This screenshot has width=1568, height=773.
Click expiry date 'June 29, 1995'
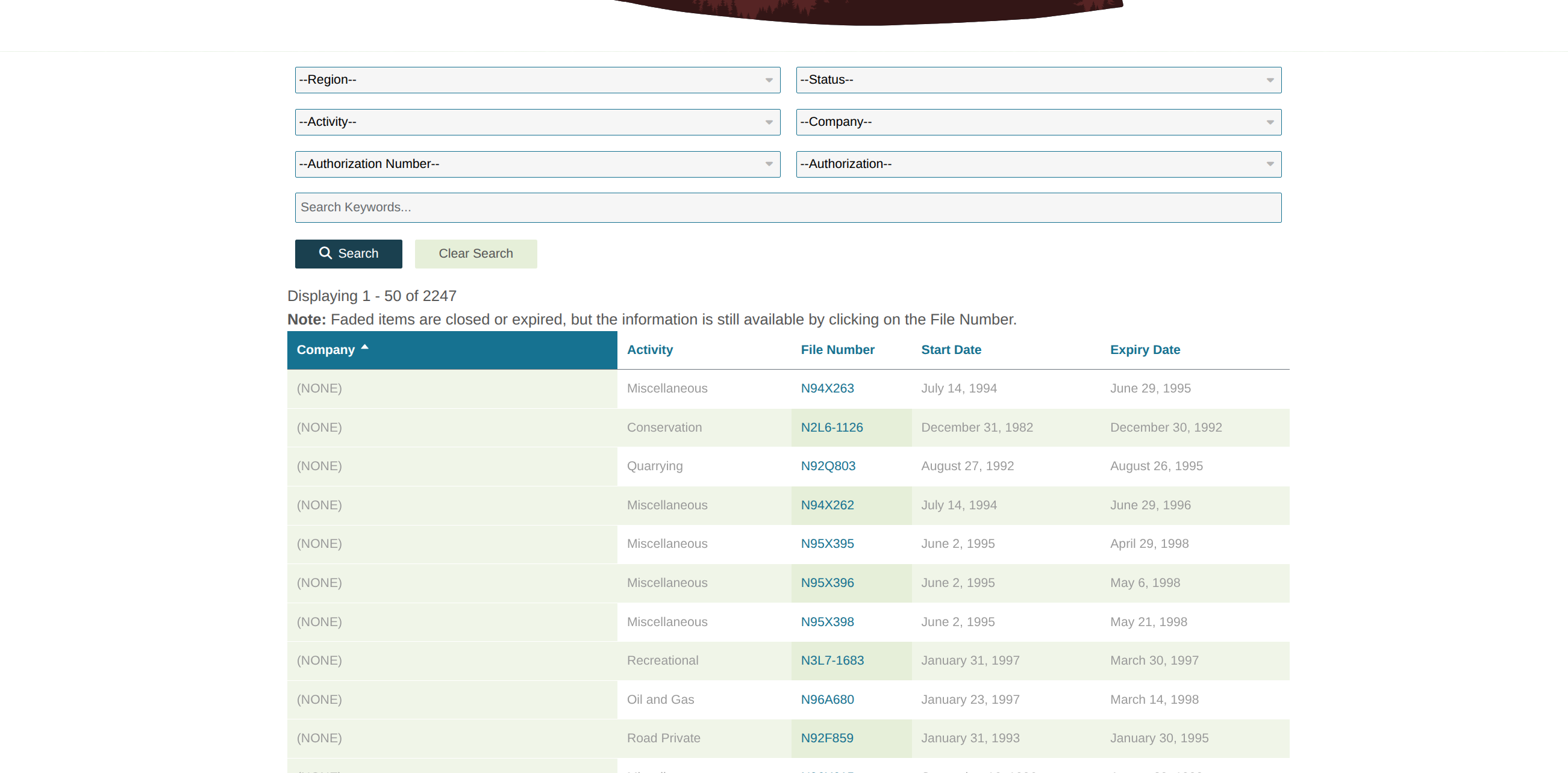click(1150, 388)
